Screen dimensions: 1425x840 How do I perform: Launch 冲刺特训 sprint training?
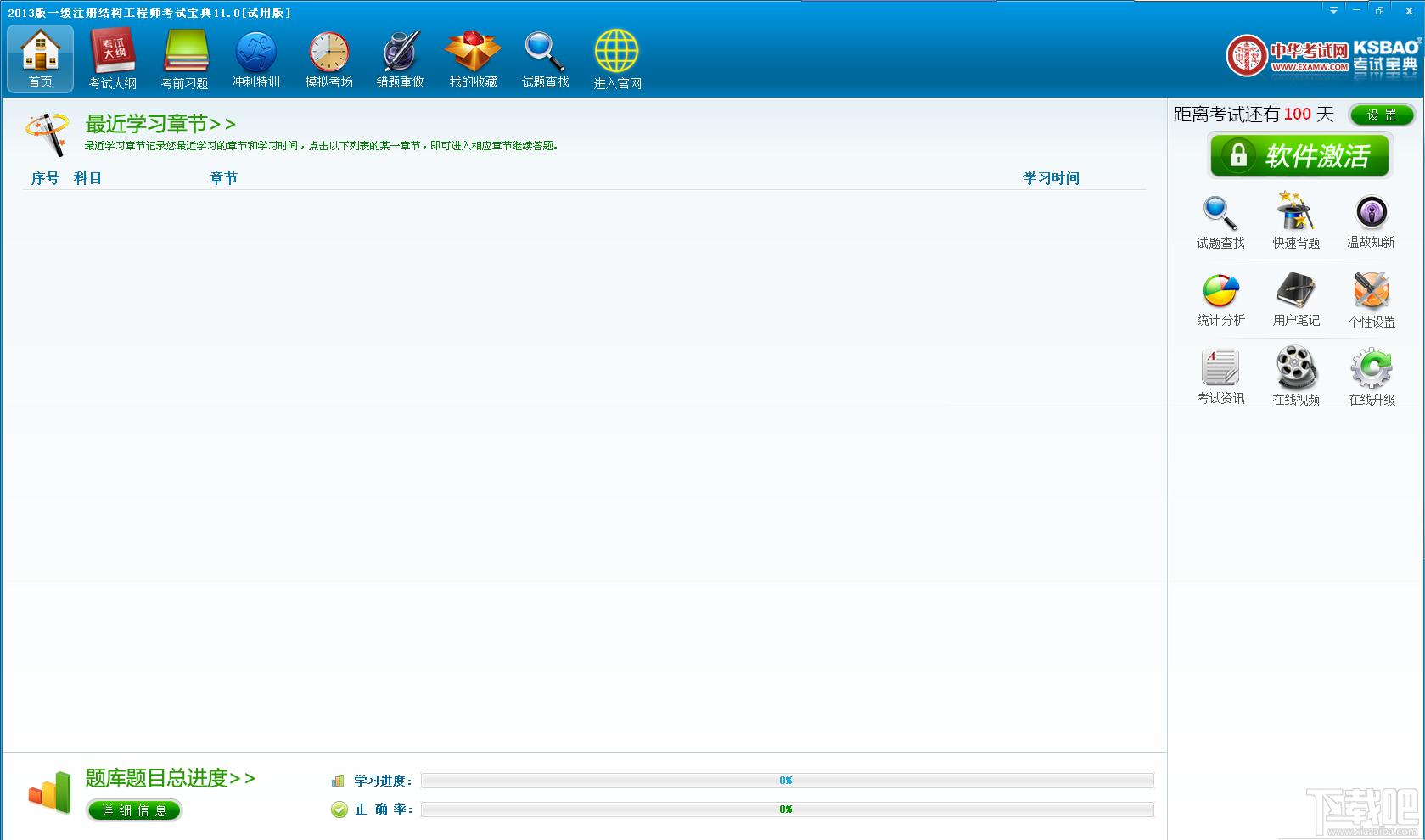(256, 53)
